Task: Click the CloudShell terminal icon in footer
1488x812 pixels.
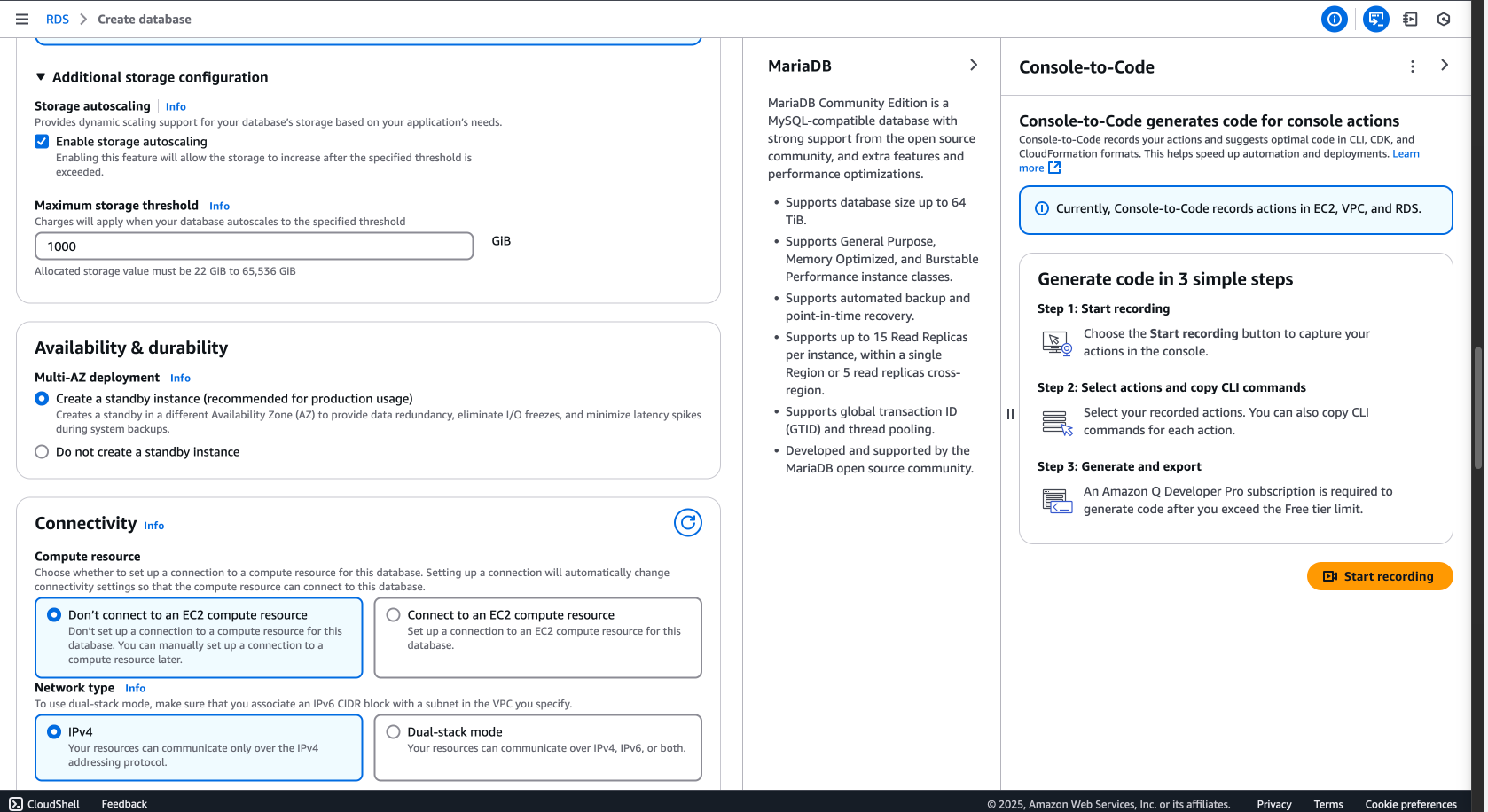Action: pos(16,804)
